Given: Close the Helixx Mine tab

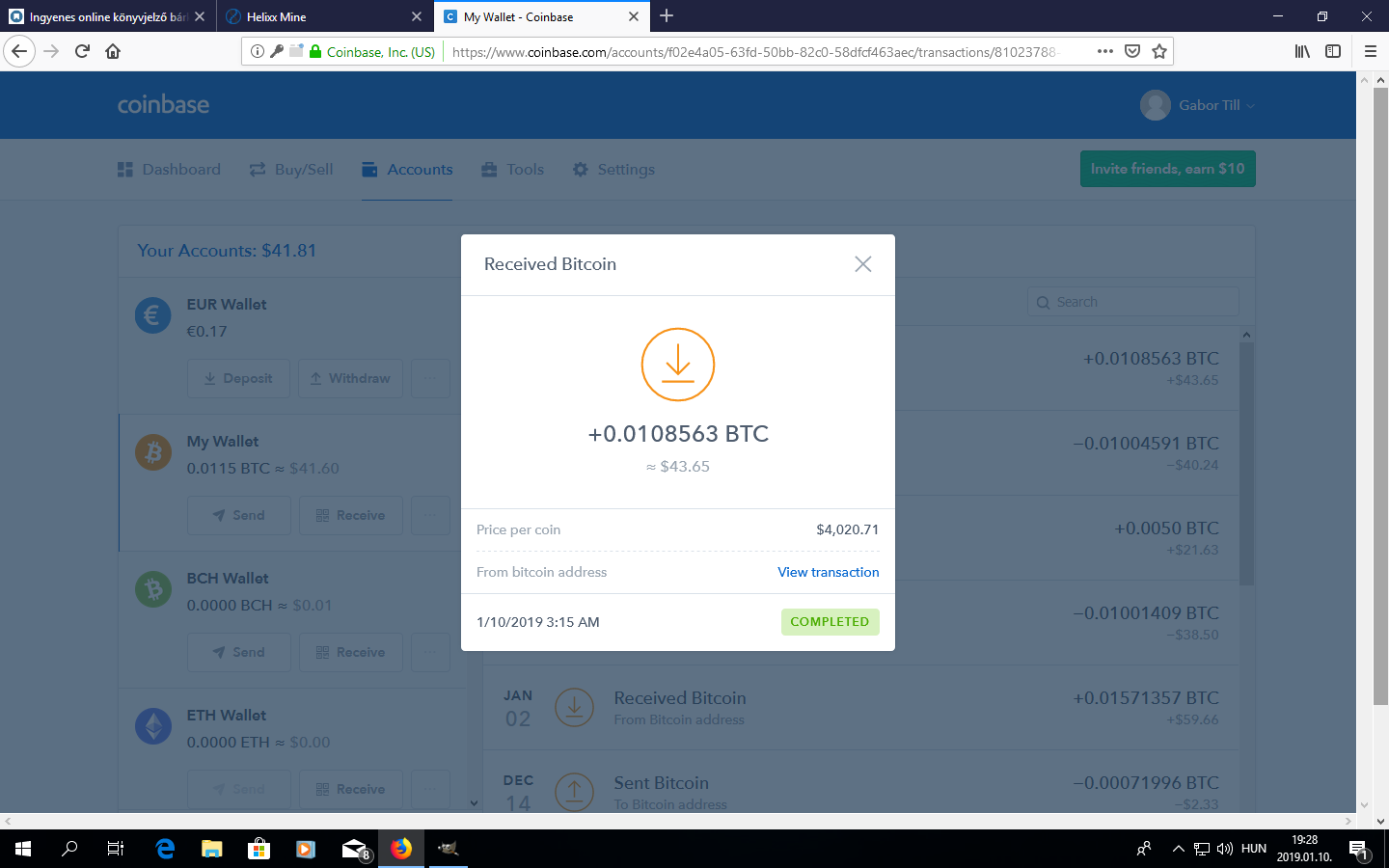Looking at the screenshot, I should click(x=417, y=16).
